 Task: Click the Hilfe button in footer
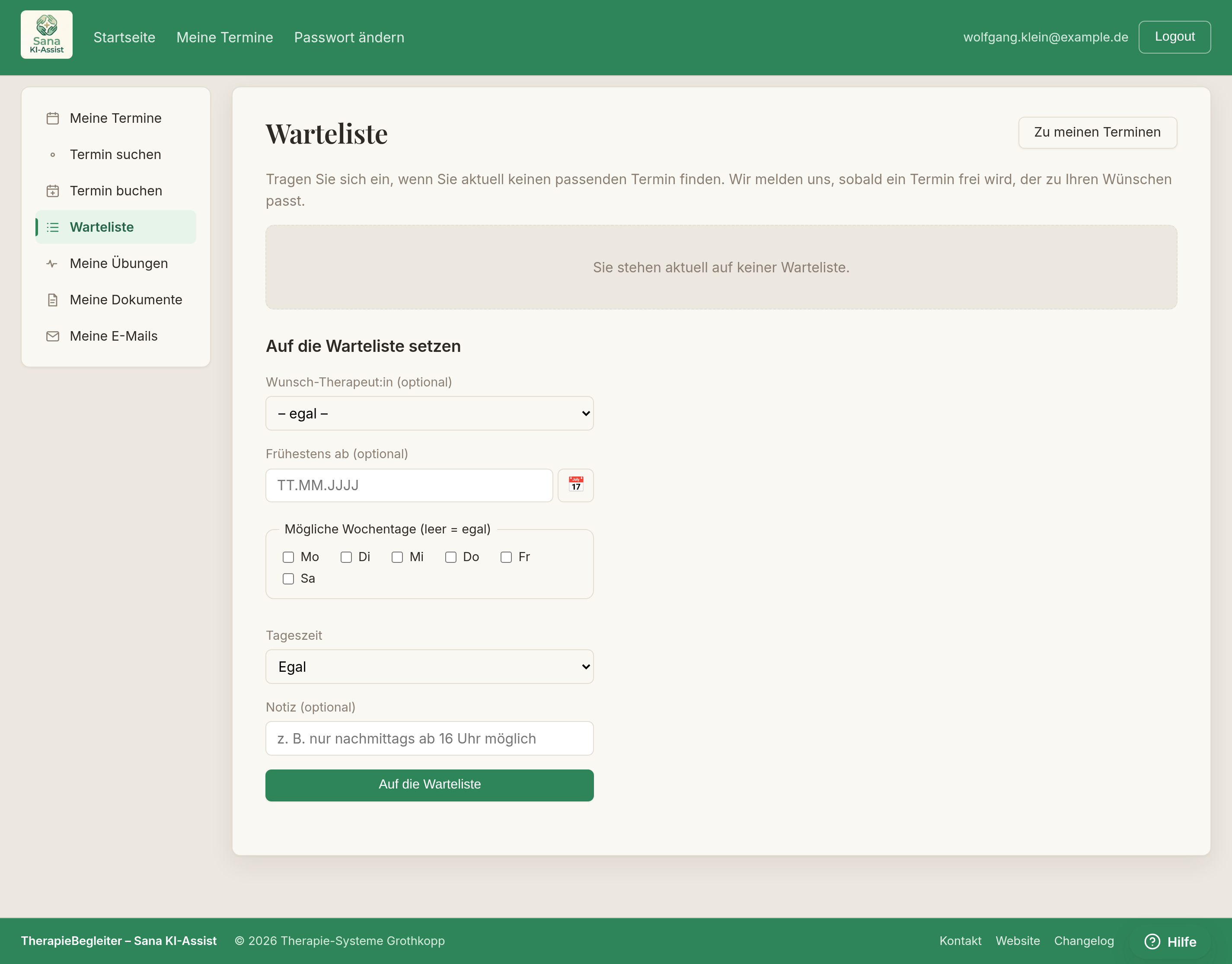(1171, 942)
